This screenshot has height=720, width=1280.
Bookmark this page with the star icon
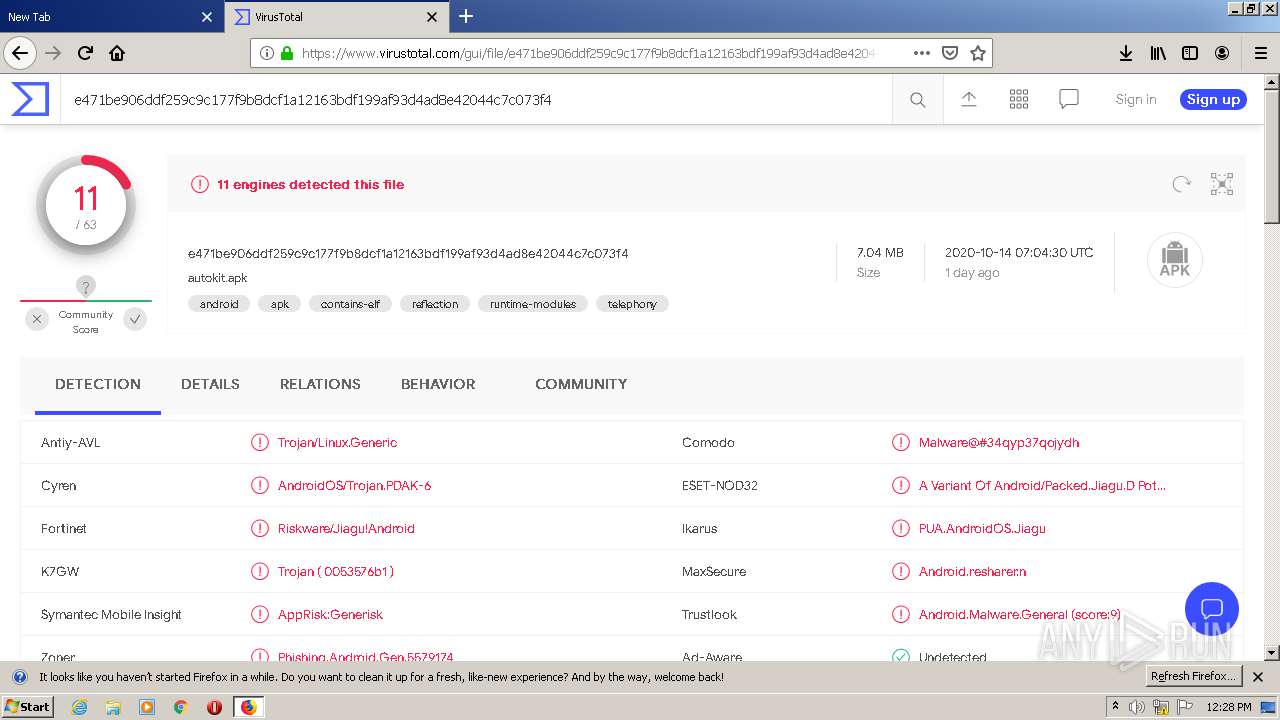[978, 53]
